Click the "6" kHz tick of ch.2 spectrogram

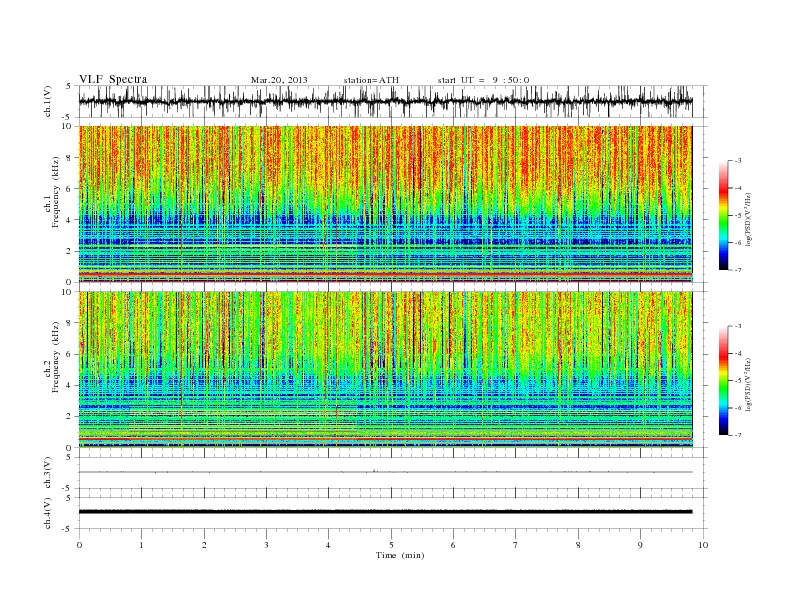point(69,354)
